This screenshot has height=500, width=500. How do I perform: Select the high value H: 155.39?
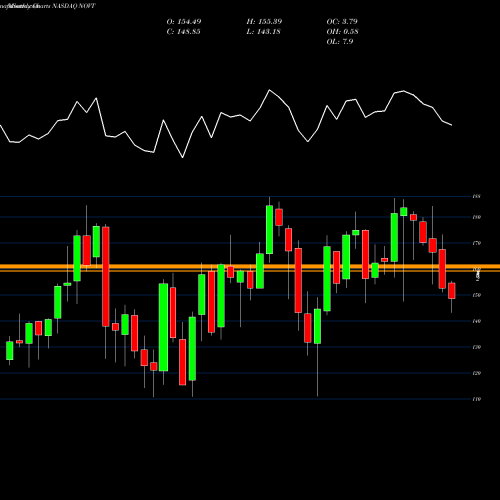pyautogui.click(x=264, y=22)
